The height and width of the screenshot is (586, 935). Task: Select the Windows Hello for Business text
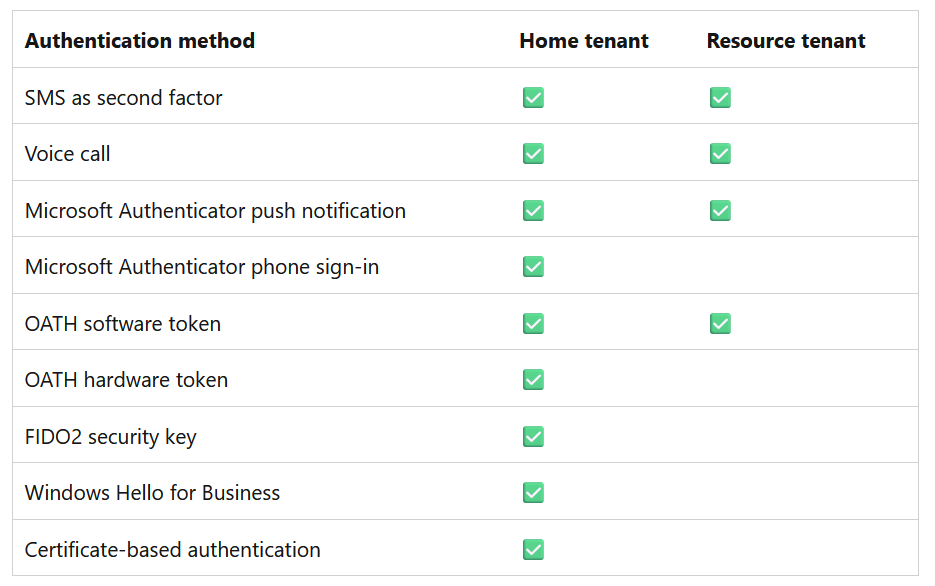152,493
